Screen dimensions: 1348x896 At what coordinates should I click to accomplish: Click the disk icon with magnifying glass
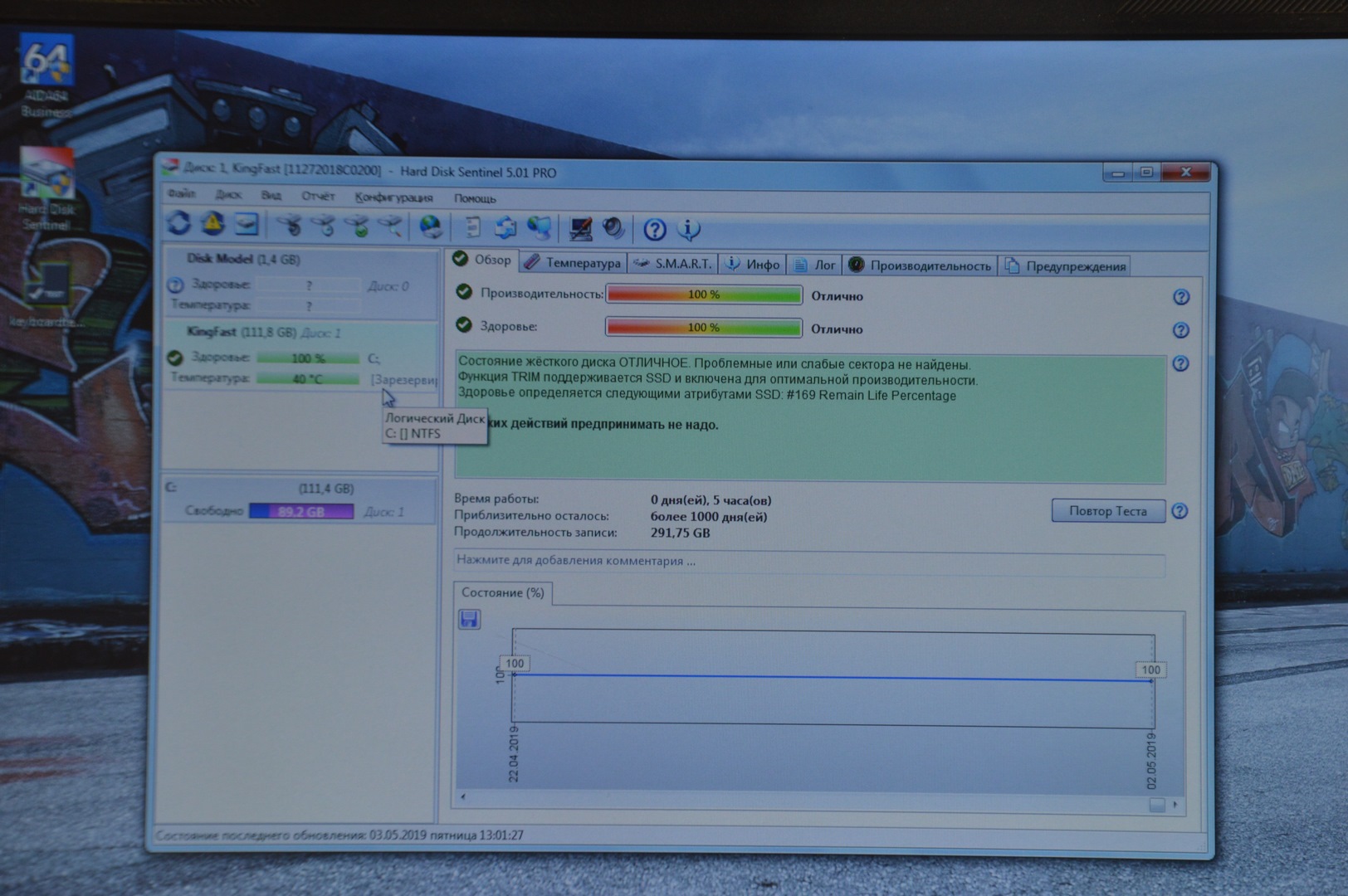pos(391,226)
